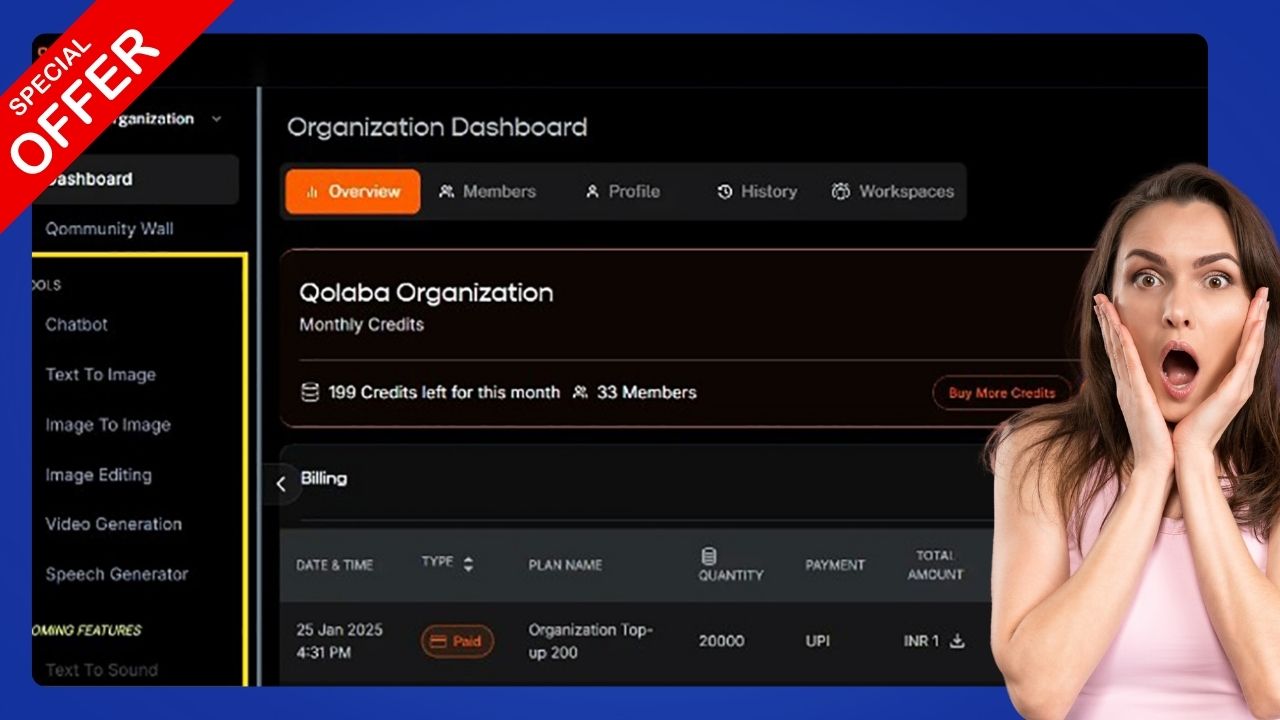Open the Overview tab
1280x720 pixels.
(x=353, y=191)
